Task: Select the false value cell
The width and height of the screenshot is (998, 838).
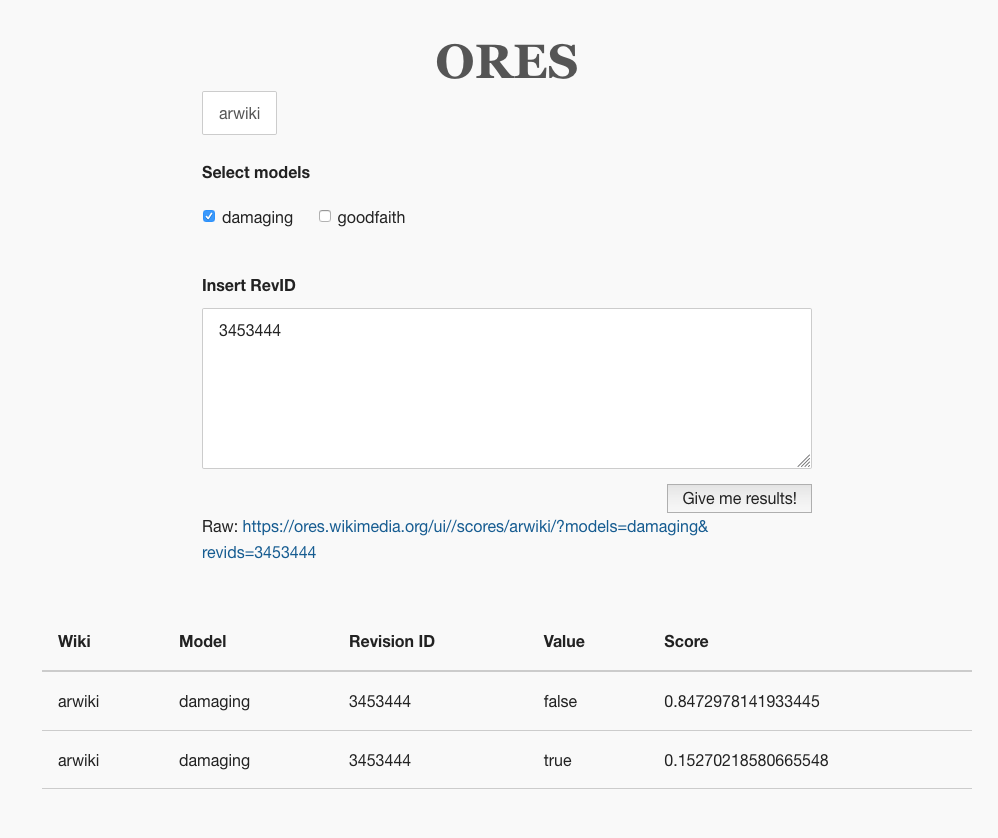Action: pyautogui.click(x=560, y=701)
